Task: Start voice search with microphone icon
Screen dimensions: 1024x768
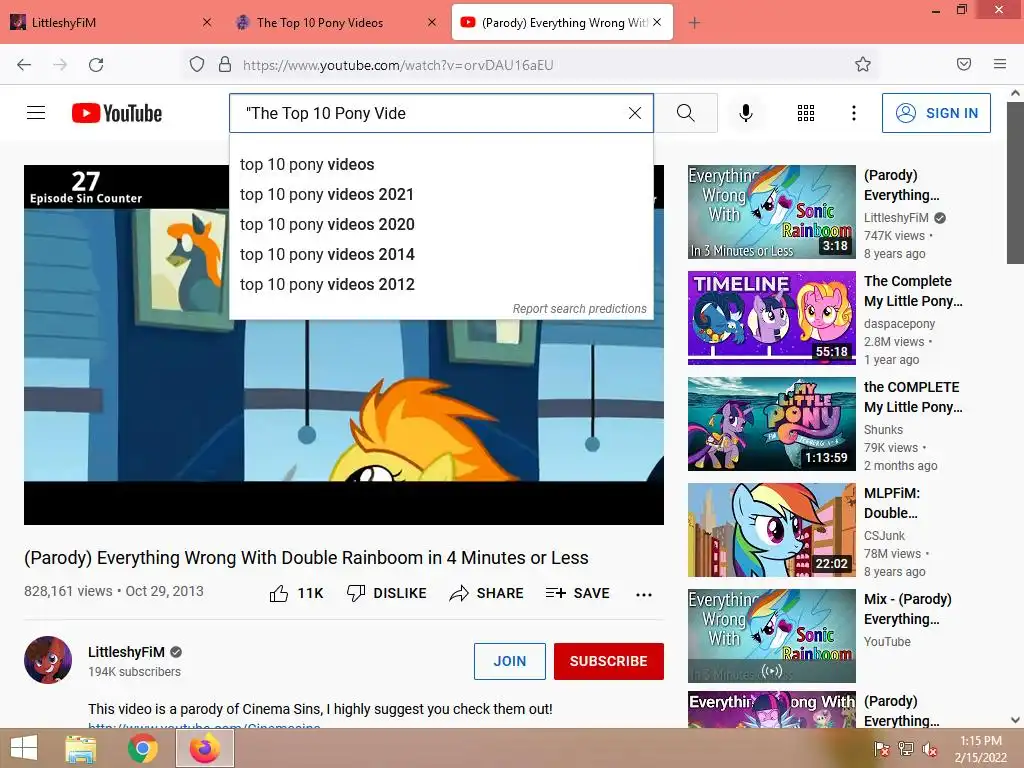Action: point(746,113)
